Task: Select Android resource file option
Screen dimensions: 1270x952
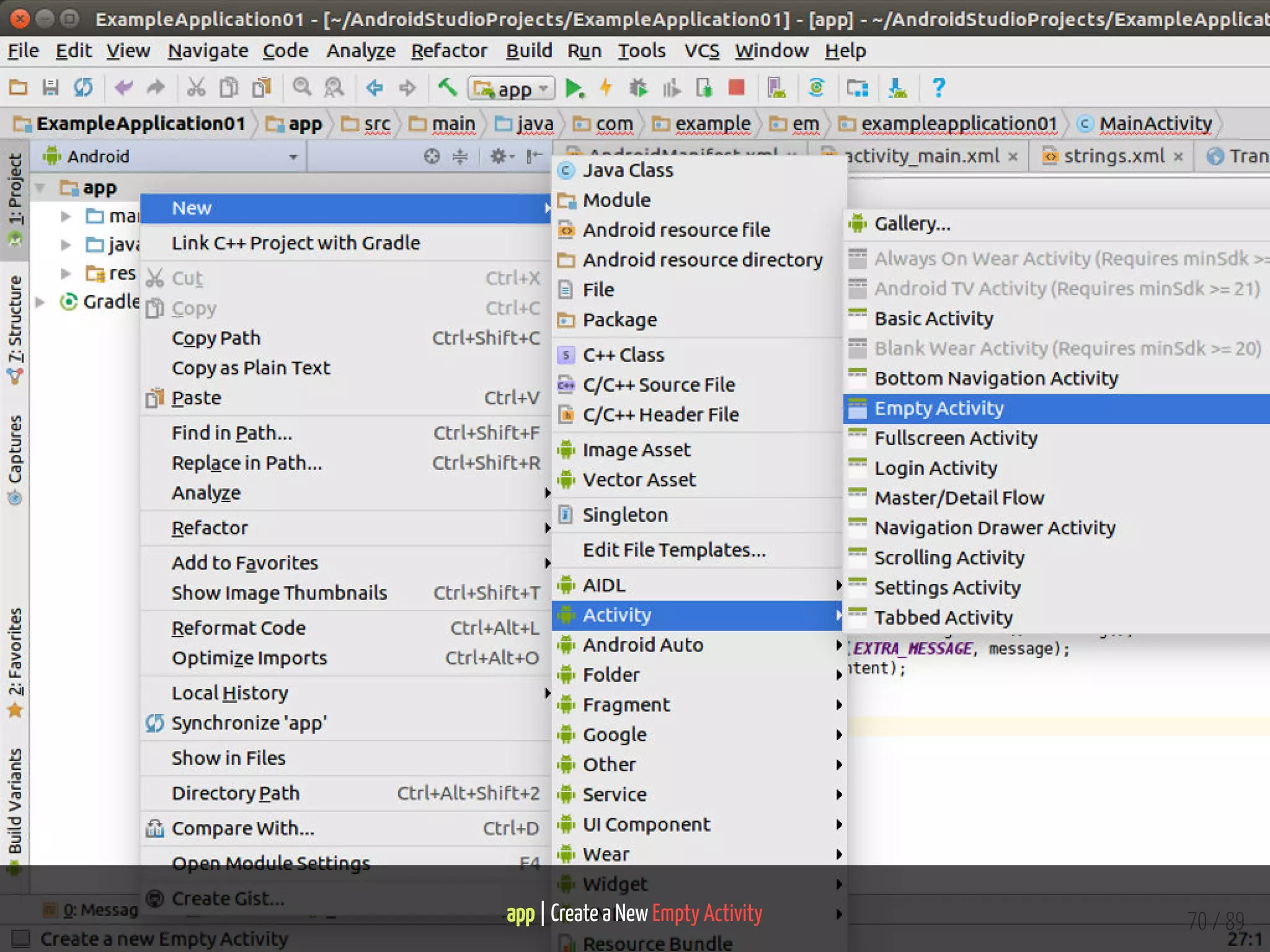Action: (698, 230)
